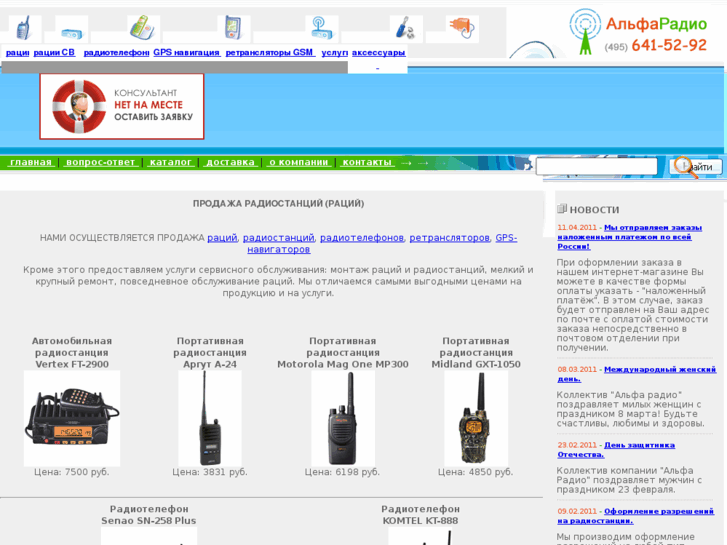Click the 'Midland GXT-1050' product title
This screenshot has height=545, width=727.
tap(476, 364)
